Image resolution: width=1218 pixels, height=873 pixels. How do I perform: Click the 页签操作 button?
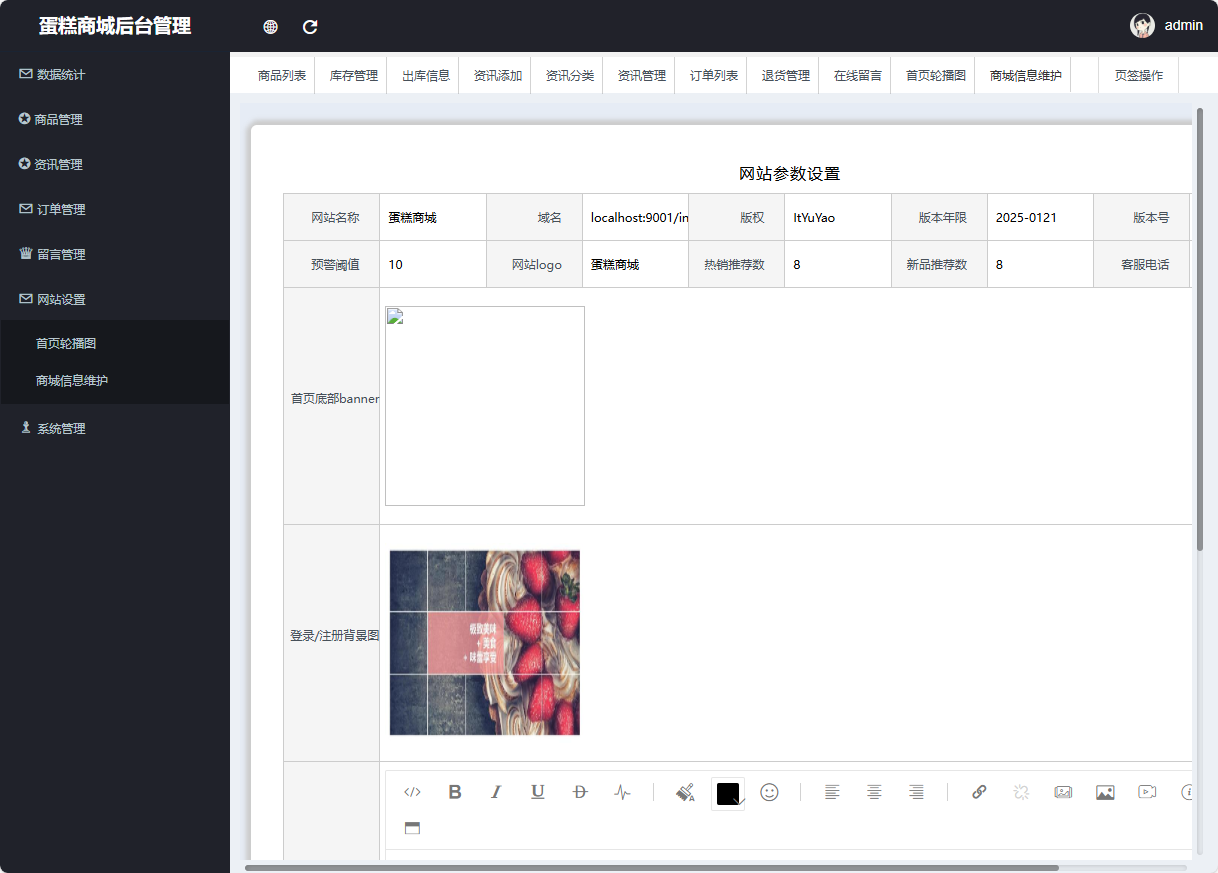click(1138, 74)
